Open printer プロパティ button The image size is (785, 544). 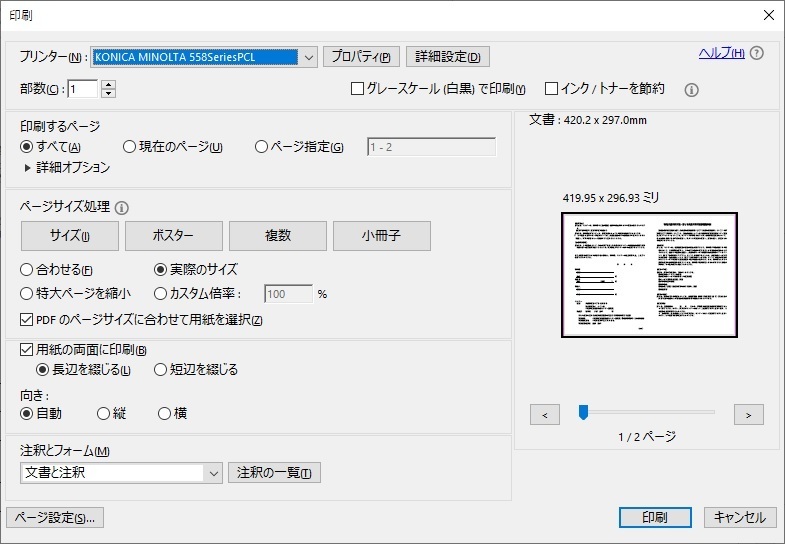coord(361,57)
